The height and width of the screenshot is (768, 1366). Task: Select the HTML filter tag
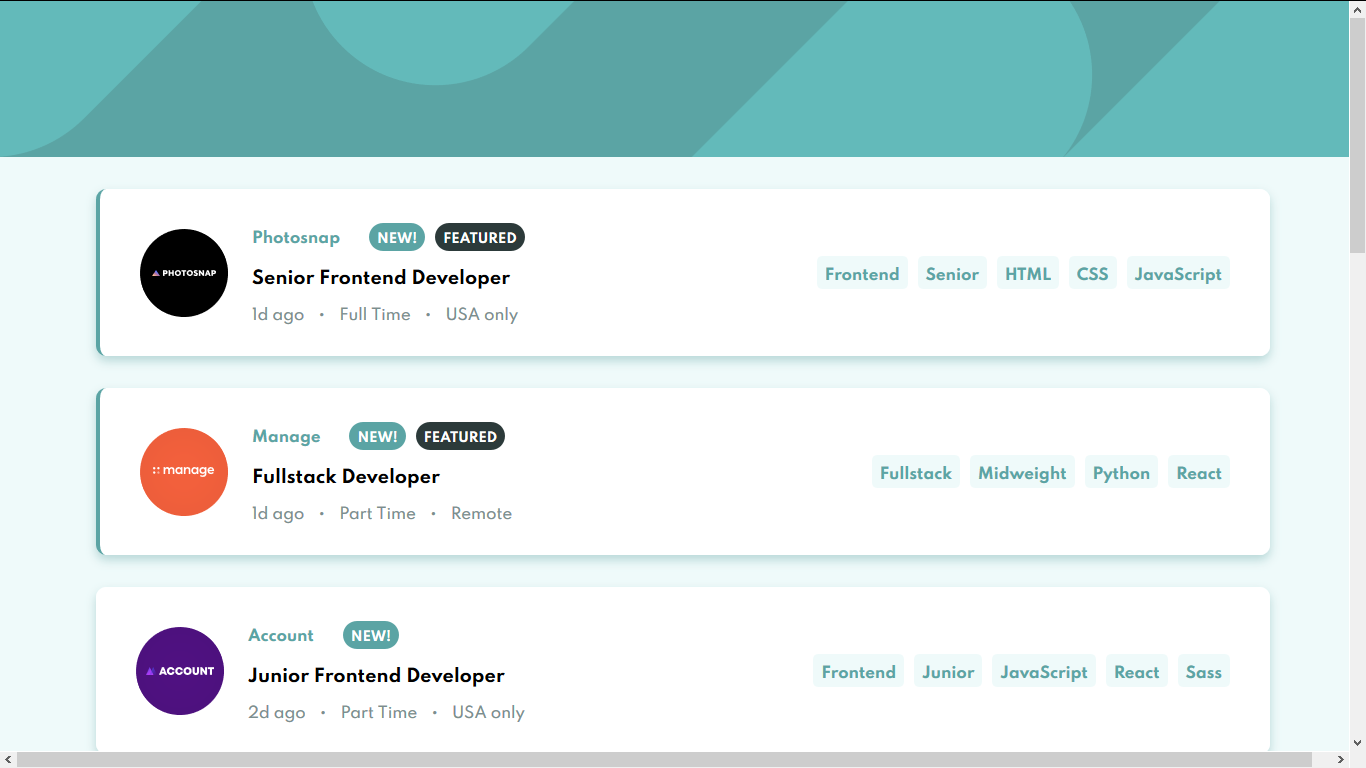[1027, 272]
